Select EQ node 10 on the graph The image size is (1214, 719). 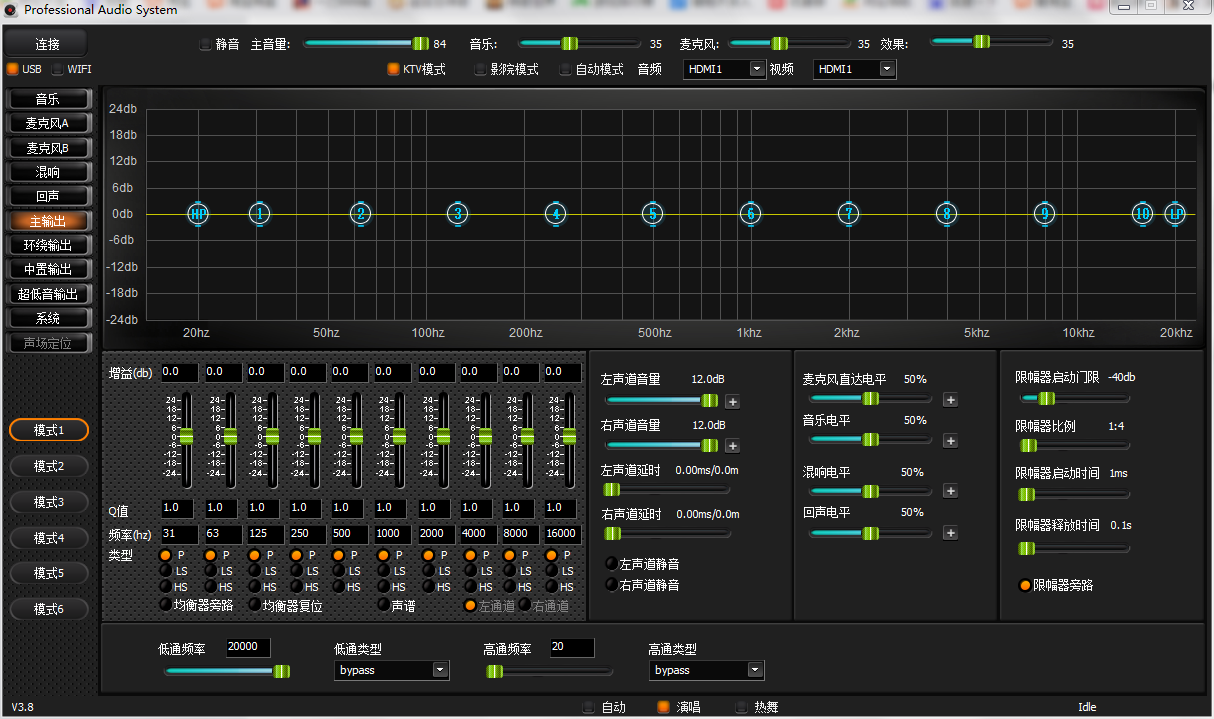pyautogui.click(x=1142, y=213)
